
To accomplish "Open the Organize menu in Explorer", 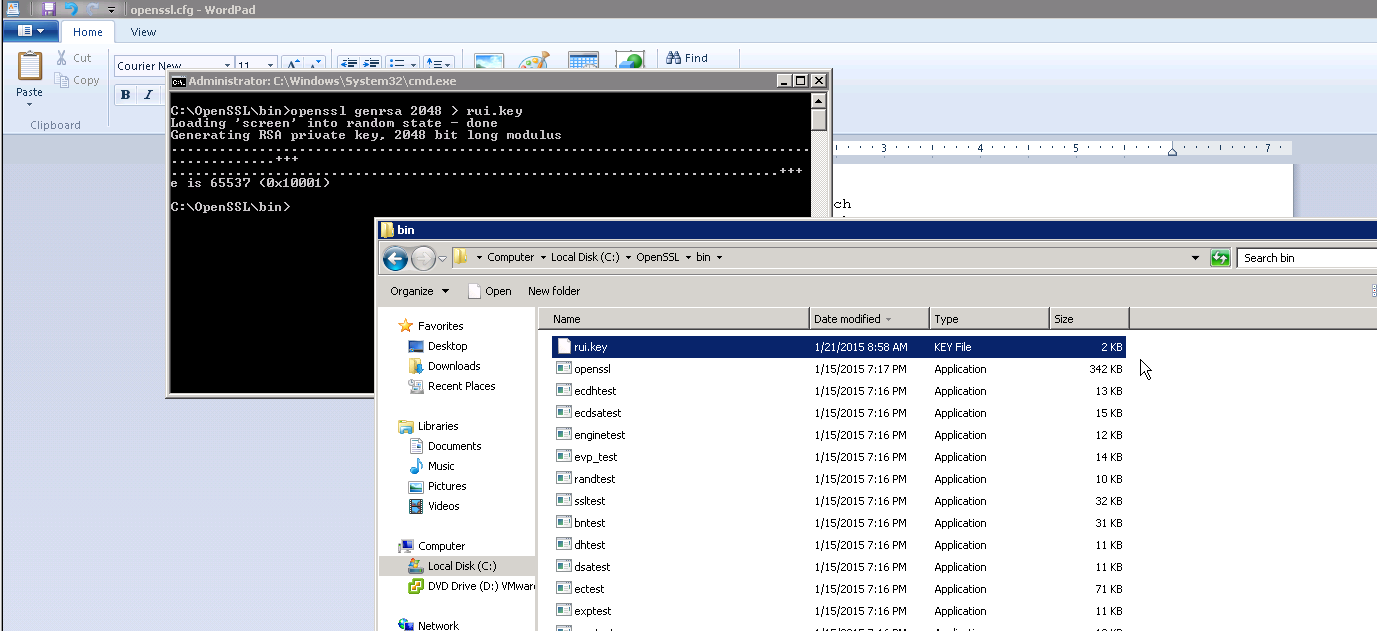I will (x=419, y=291).
